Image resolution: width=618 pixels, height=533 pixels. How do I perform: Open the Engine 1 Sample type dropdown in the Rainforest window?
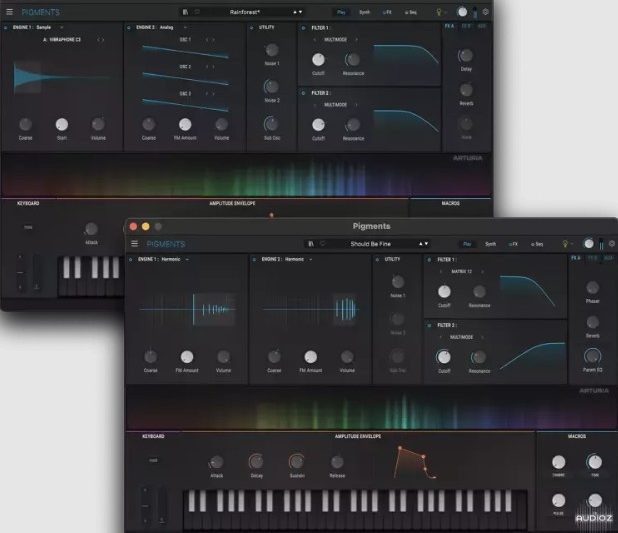61,28
